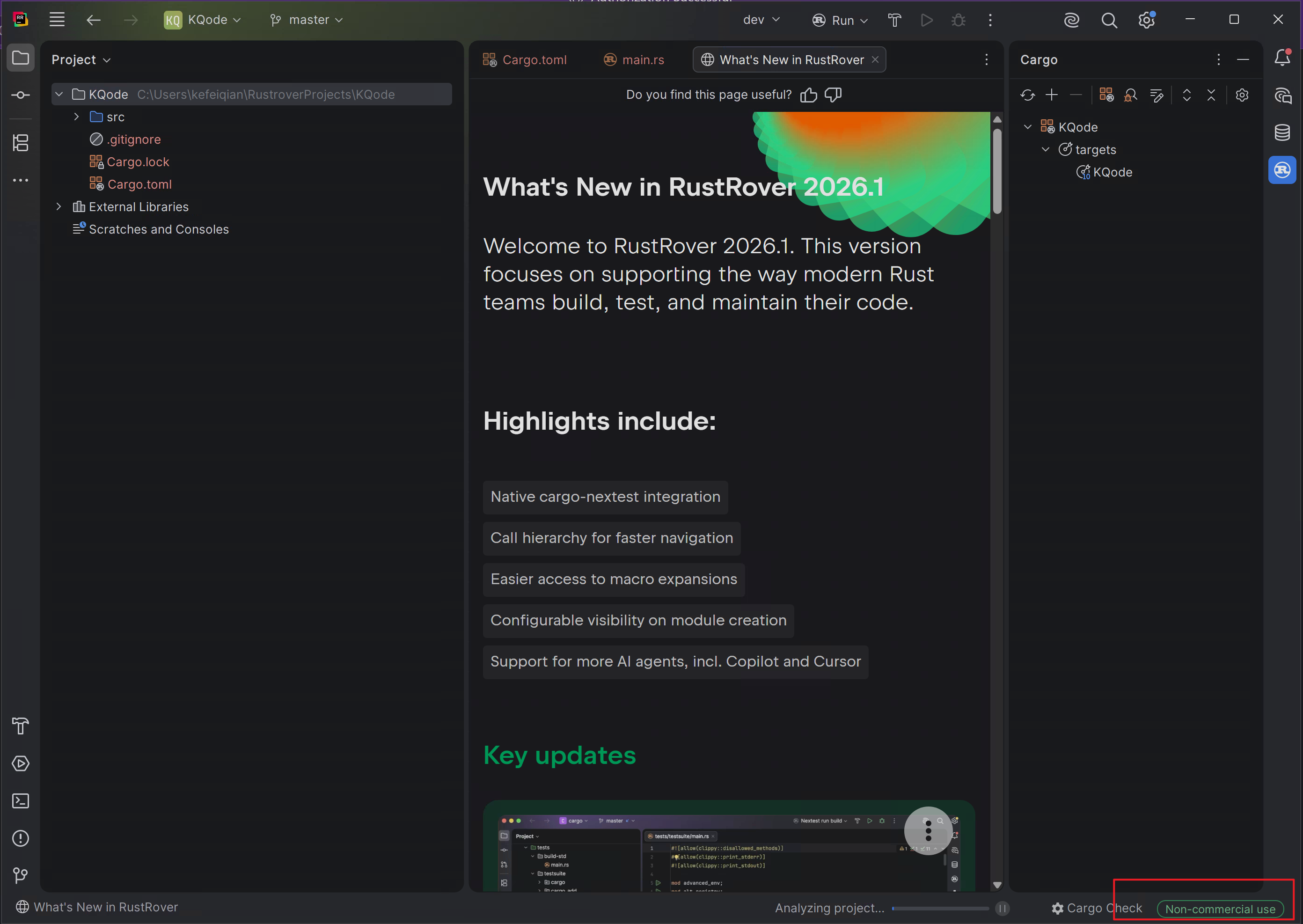The image size is (1303, 924).
Task: Open the Project view dropdown
Action: click(81, 60)
